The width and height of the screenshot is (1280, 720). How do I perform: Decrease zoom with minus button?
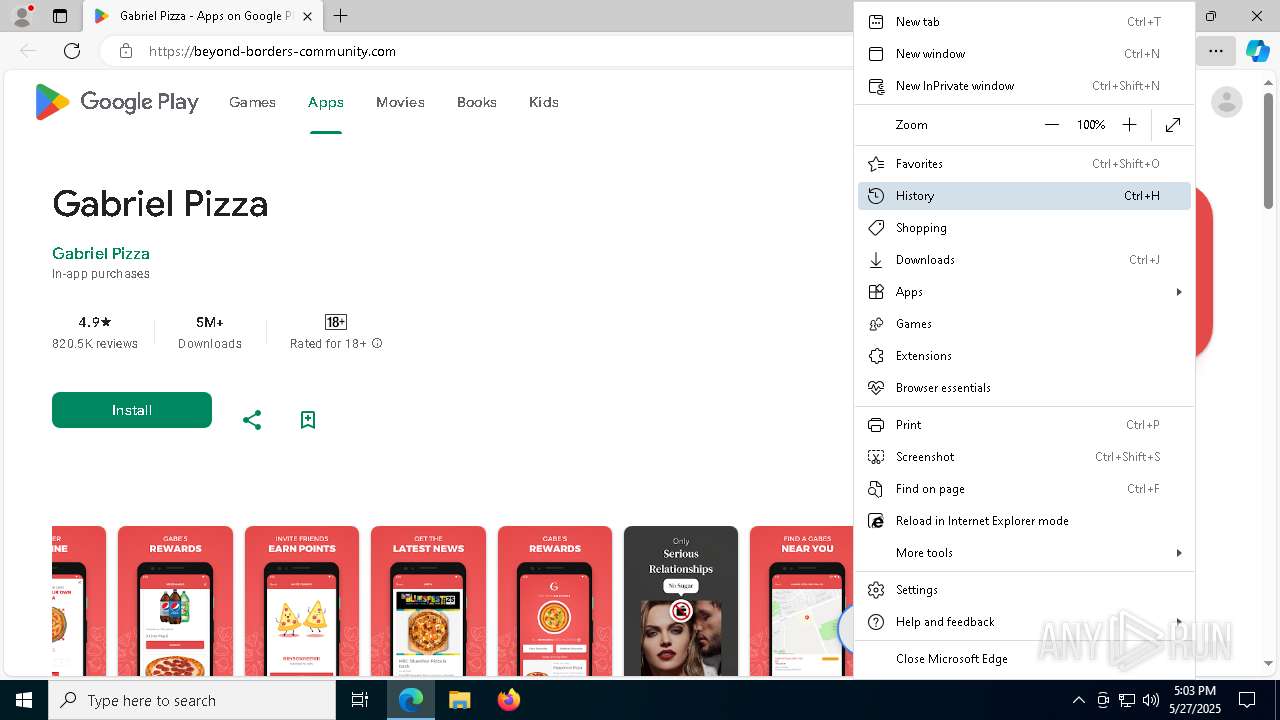click(1051, 125)
